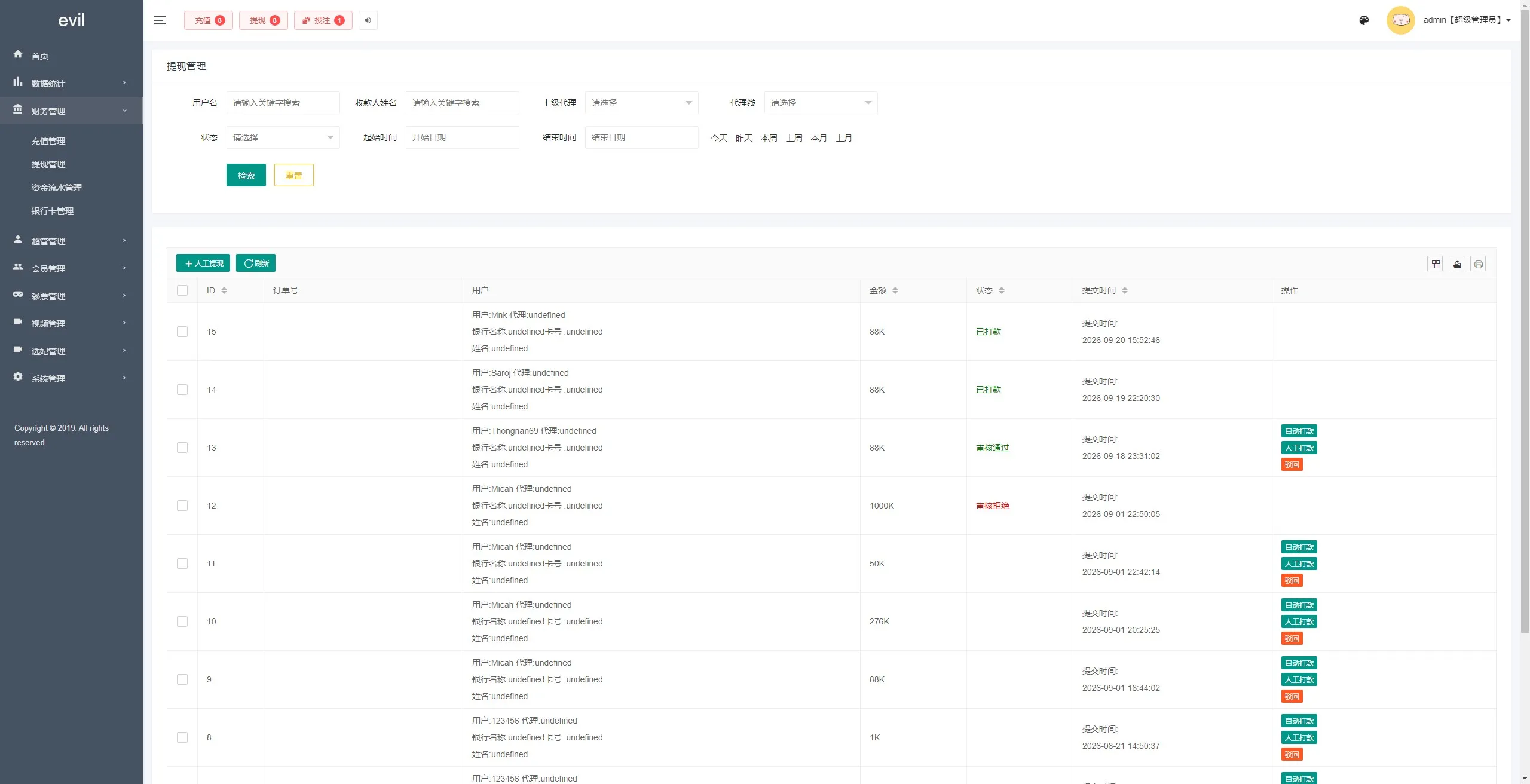Click the 人工提现 button

point(203,263)
